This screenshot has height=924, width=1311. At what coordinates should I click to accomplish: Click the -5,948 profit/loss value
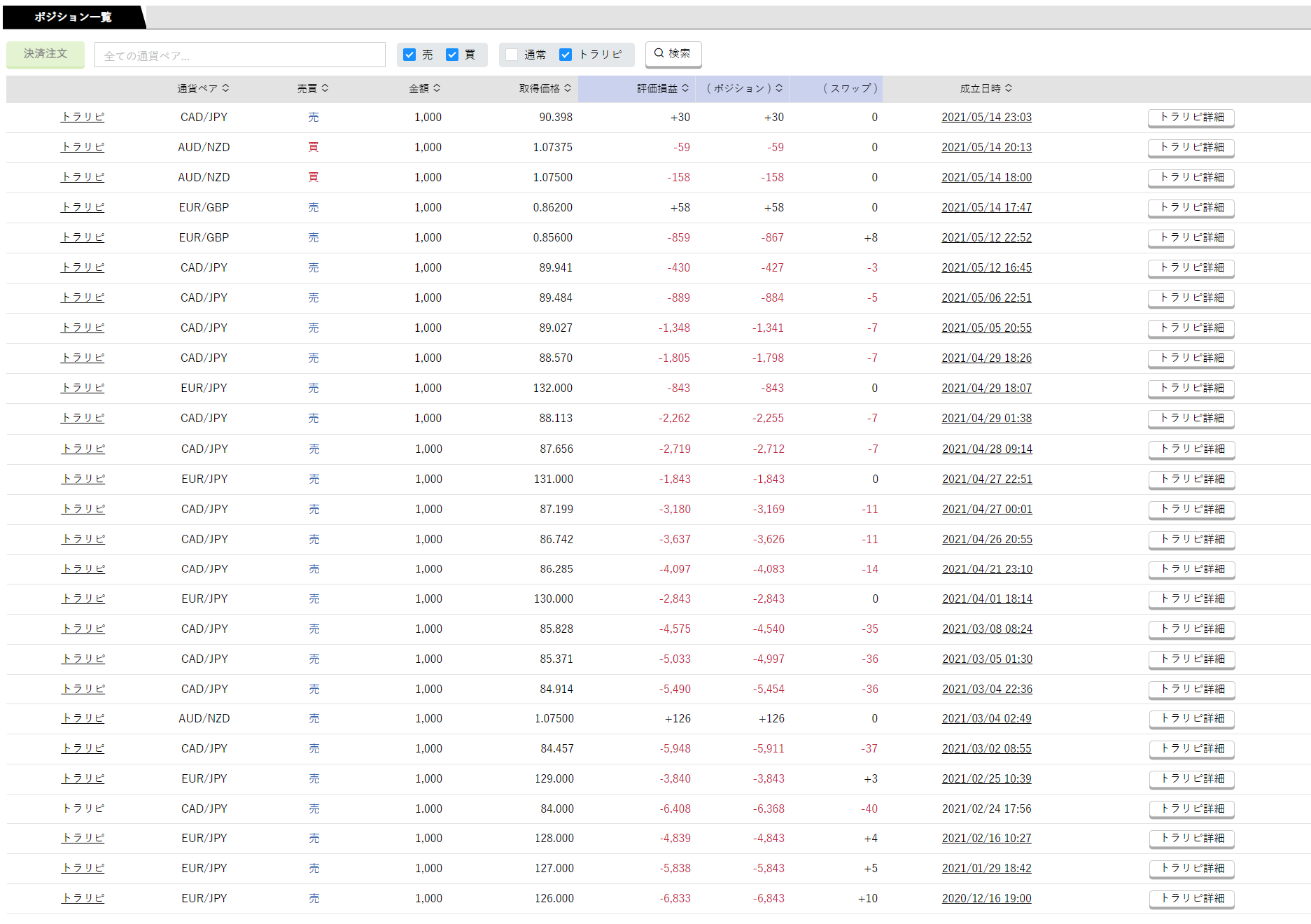click(x=675, y=749)
